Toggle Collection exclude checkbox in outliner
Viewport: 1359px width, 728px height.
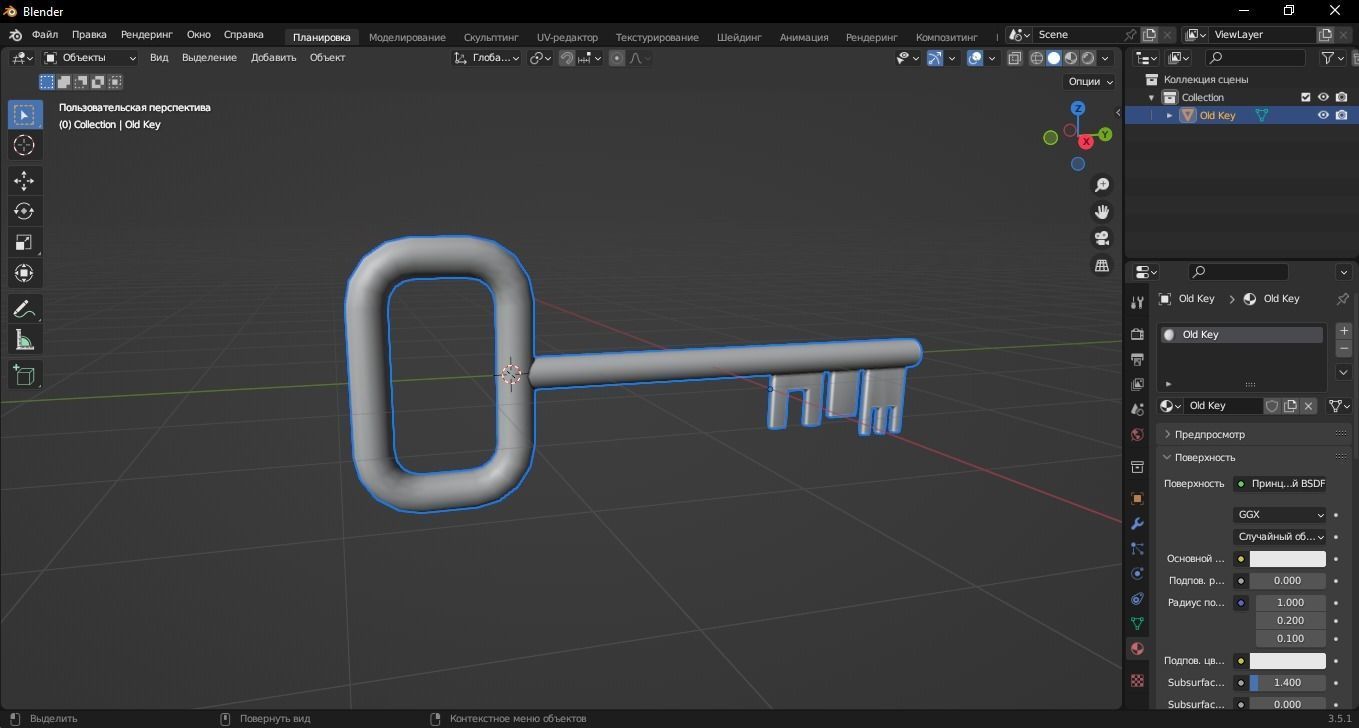tap(1305, 97)
